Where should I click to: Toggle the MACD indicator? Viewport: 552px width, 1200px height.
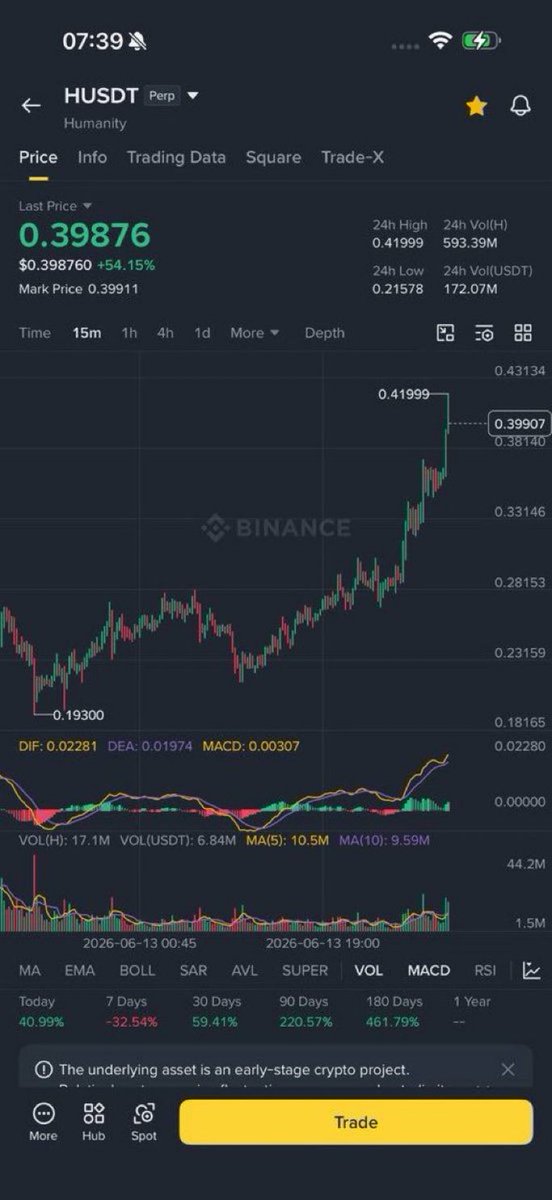[x=429, y=970]
